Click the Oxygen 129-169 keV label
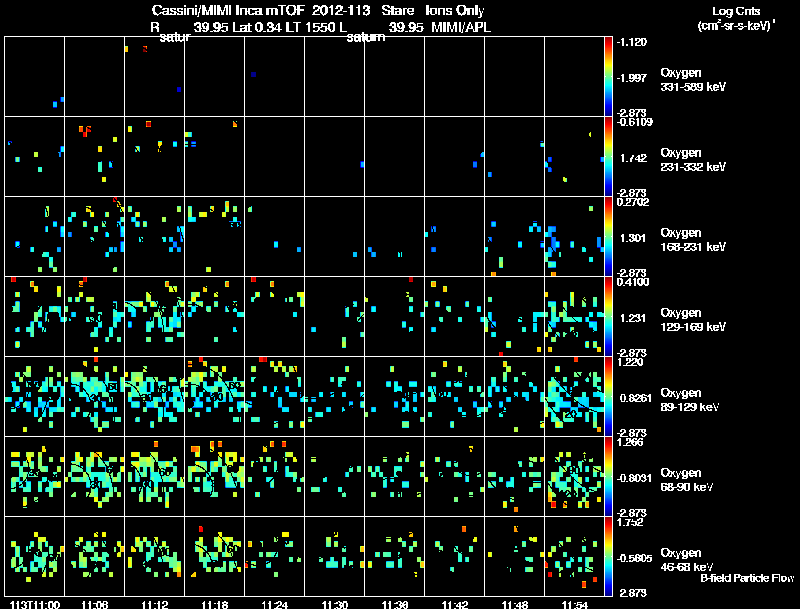 point(693,320)
